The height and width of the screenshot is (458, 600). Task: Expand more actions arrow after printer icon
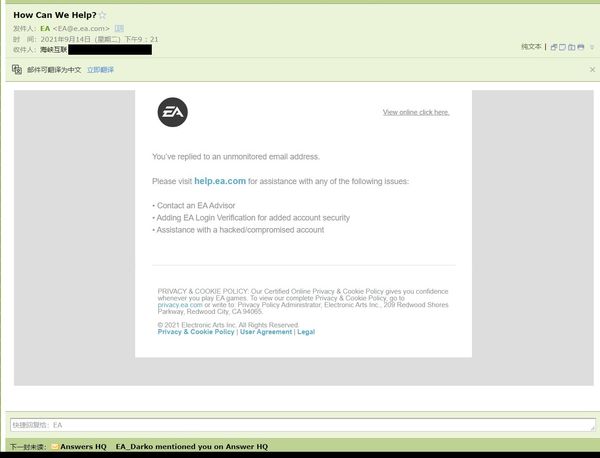[x=592, y=47]
